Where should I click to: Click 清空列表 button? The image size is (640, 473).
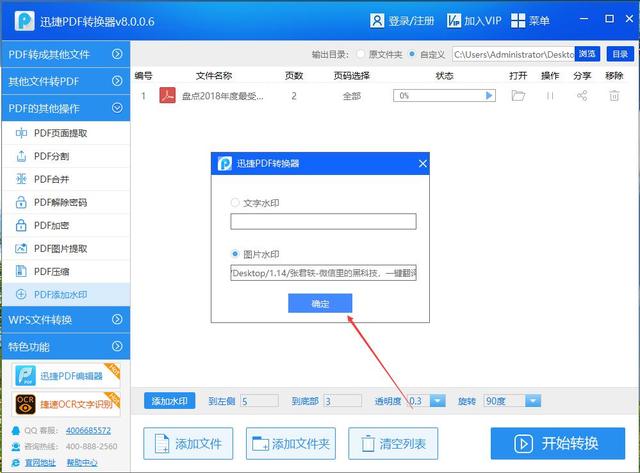click(x=393, y=444)
